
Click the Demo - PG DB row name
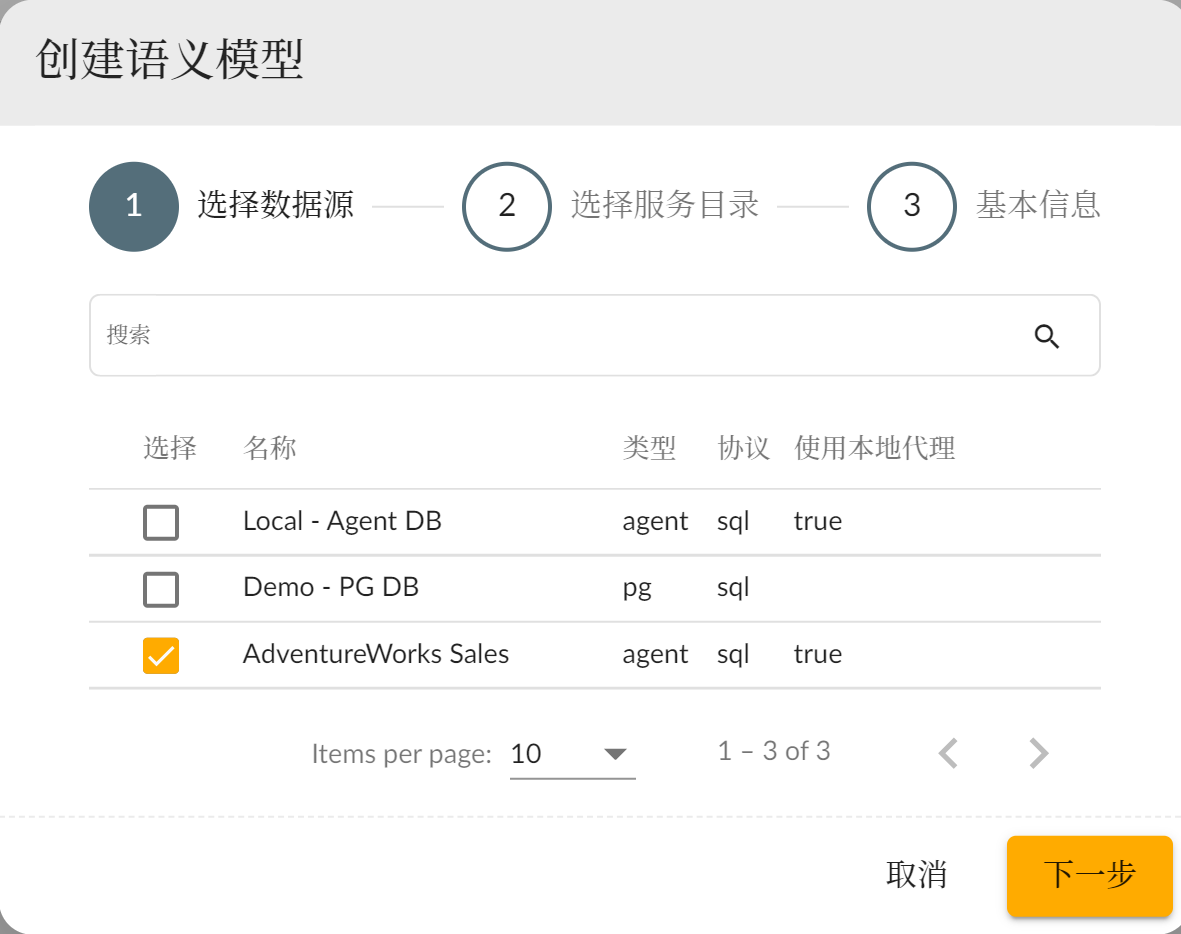[x=331, y=587]
